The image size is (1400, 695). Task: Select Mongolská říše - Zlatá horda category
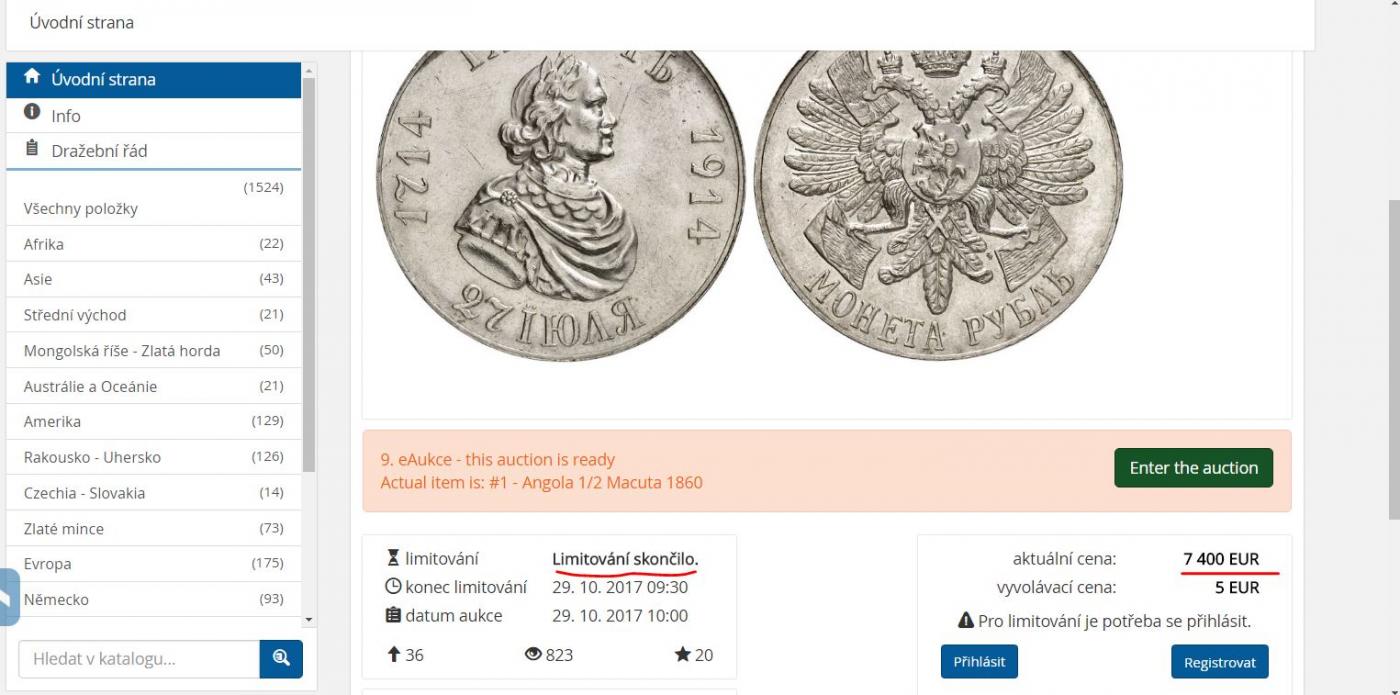click(x=153, y=350)
